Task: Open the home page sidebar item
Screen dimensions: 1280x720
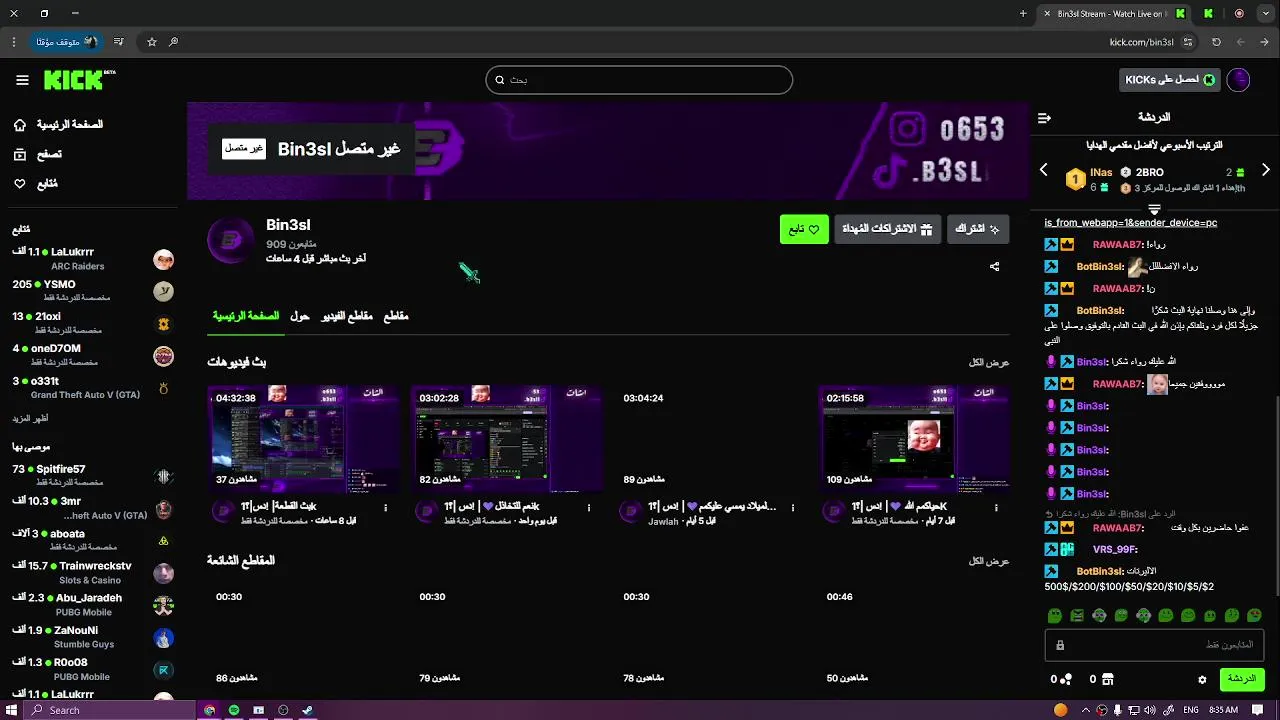Action: [58, 125]
